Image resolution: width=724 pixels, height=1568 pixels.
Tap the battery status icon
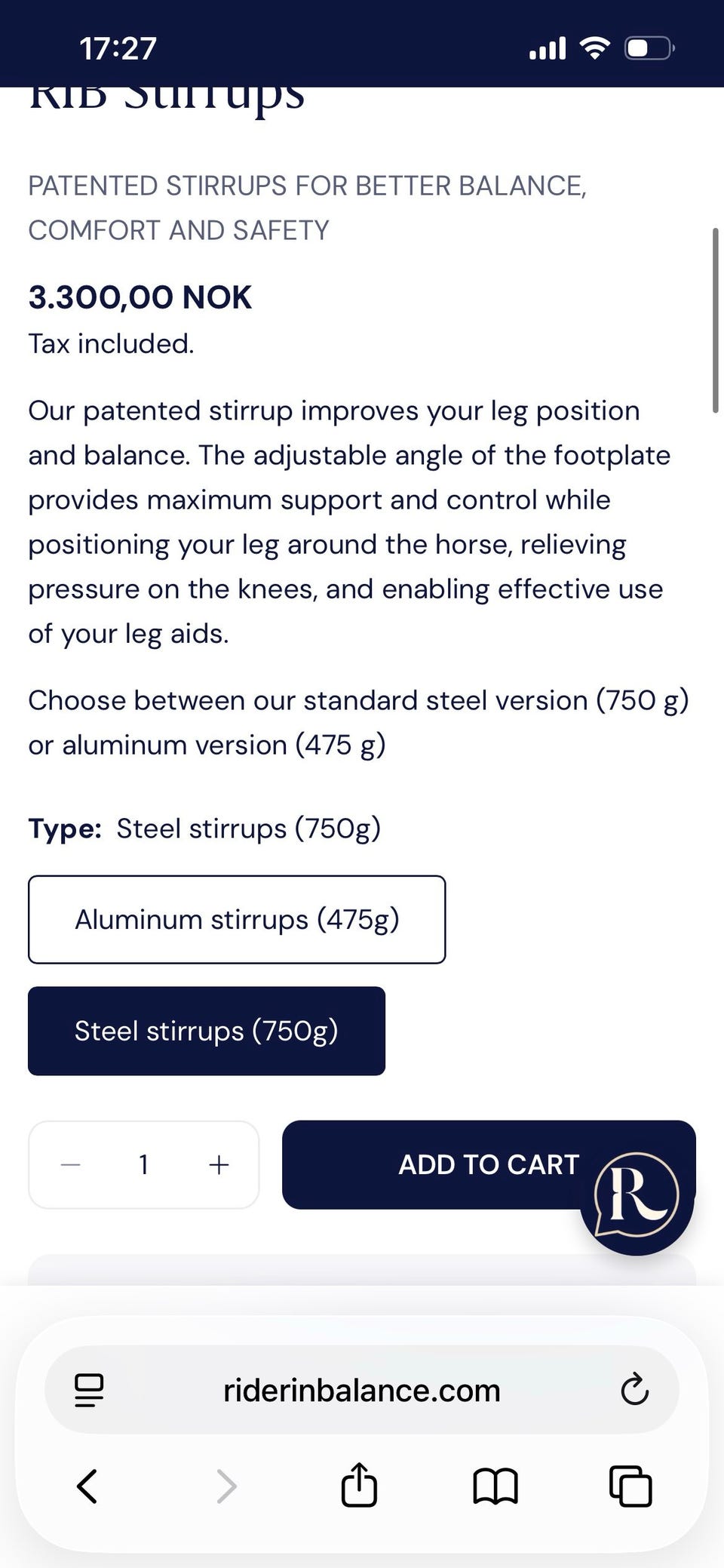tap(649, 49)
